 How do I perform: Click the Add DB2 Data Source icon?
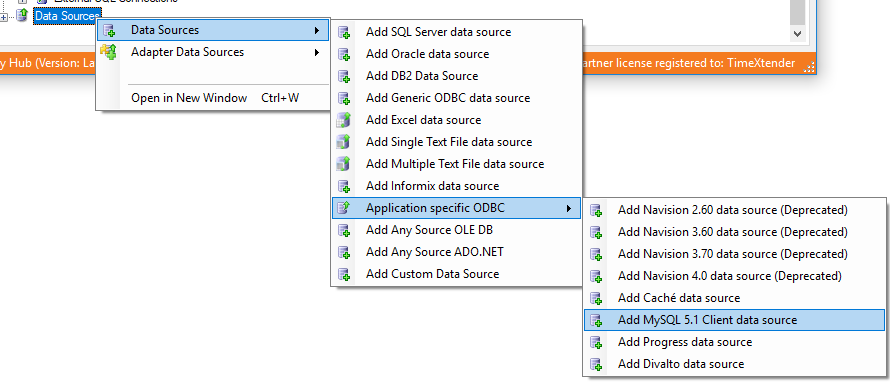point(344,76)
